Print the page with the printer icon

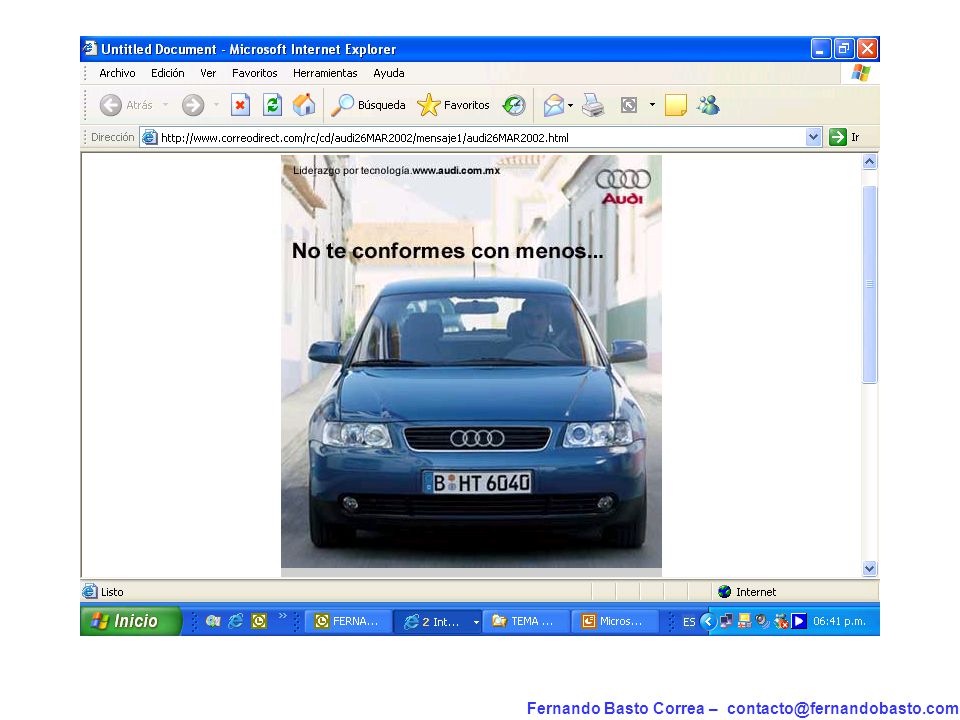pyautogui.click(x=593, y=105)
